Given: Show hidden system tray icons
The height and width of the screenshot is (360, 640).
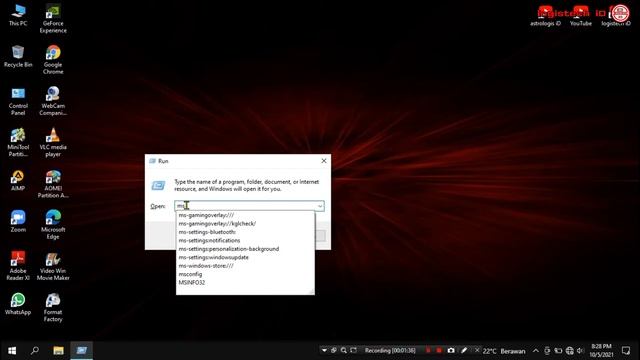Looking at the screenshot, I should (536, 351).
